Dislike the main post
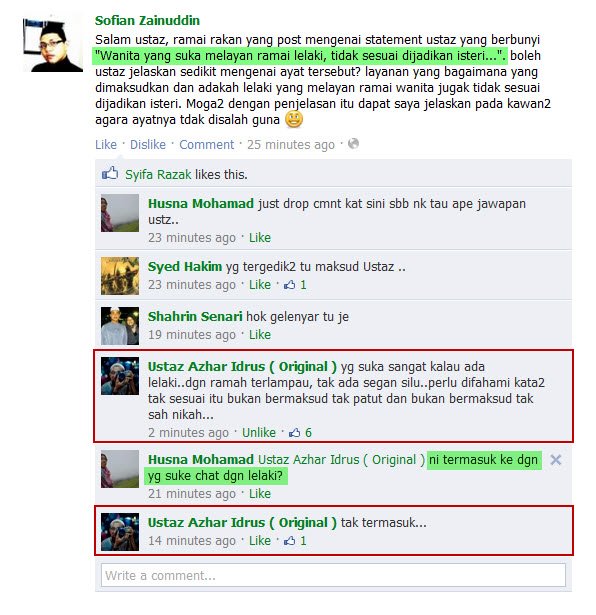 [148, 145]
